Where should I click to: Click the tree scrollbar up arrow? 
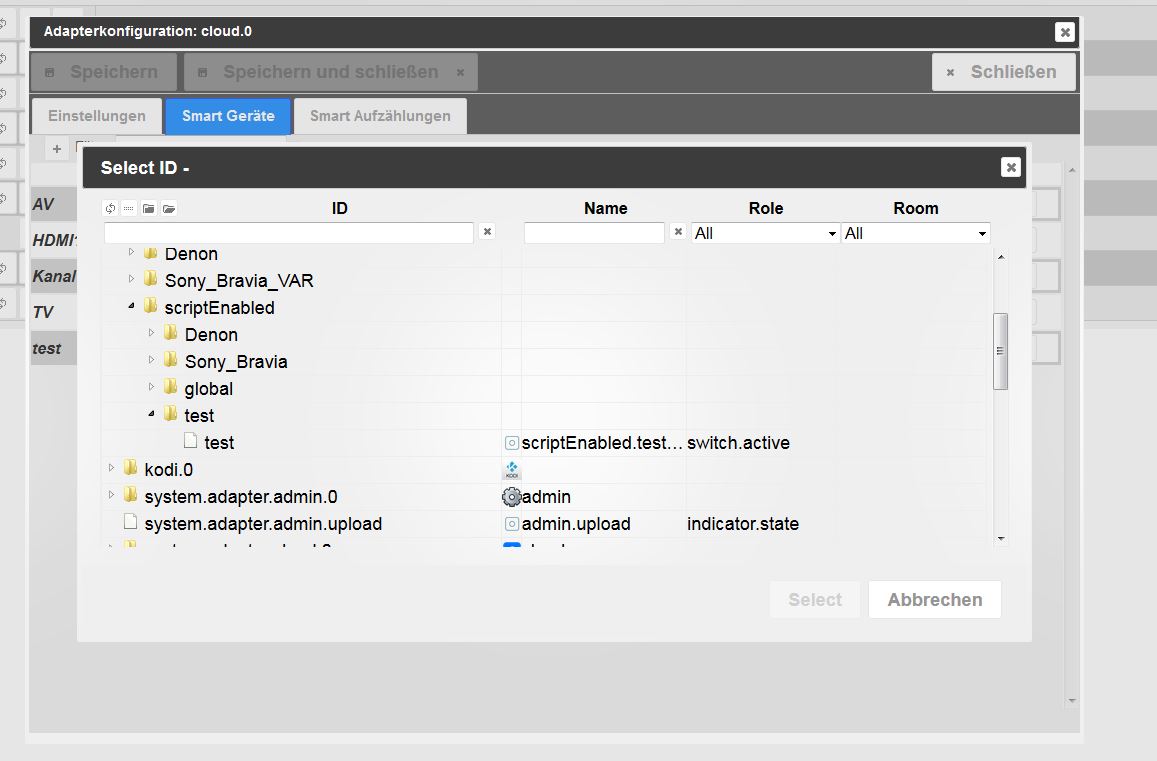point(1001,257)
